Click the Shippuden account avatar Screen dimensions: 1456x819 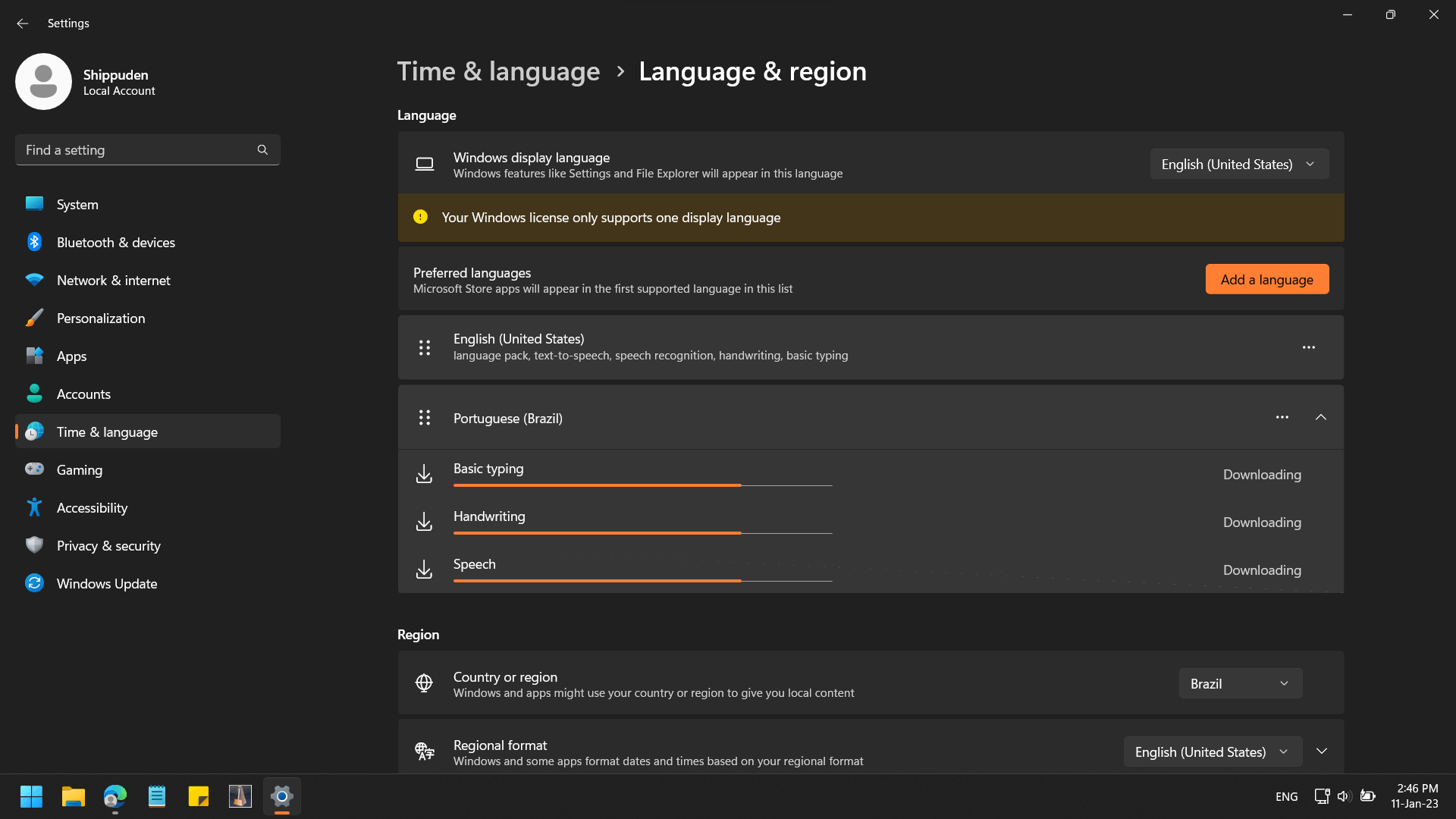pos(43,81)
